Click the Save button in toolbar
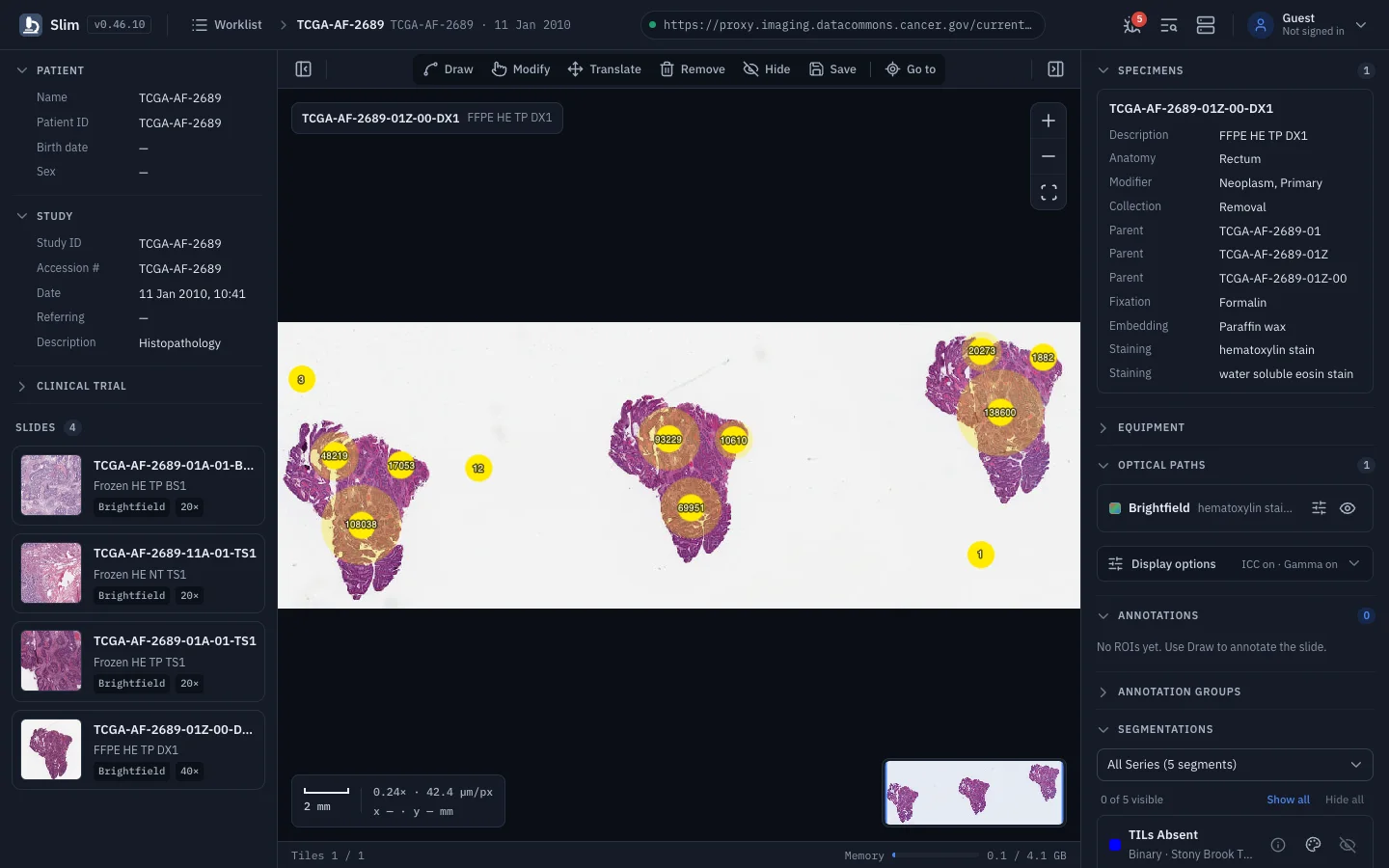 pyautogui.click(x=832, y=69)
